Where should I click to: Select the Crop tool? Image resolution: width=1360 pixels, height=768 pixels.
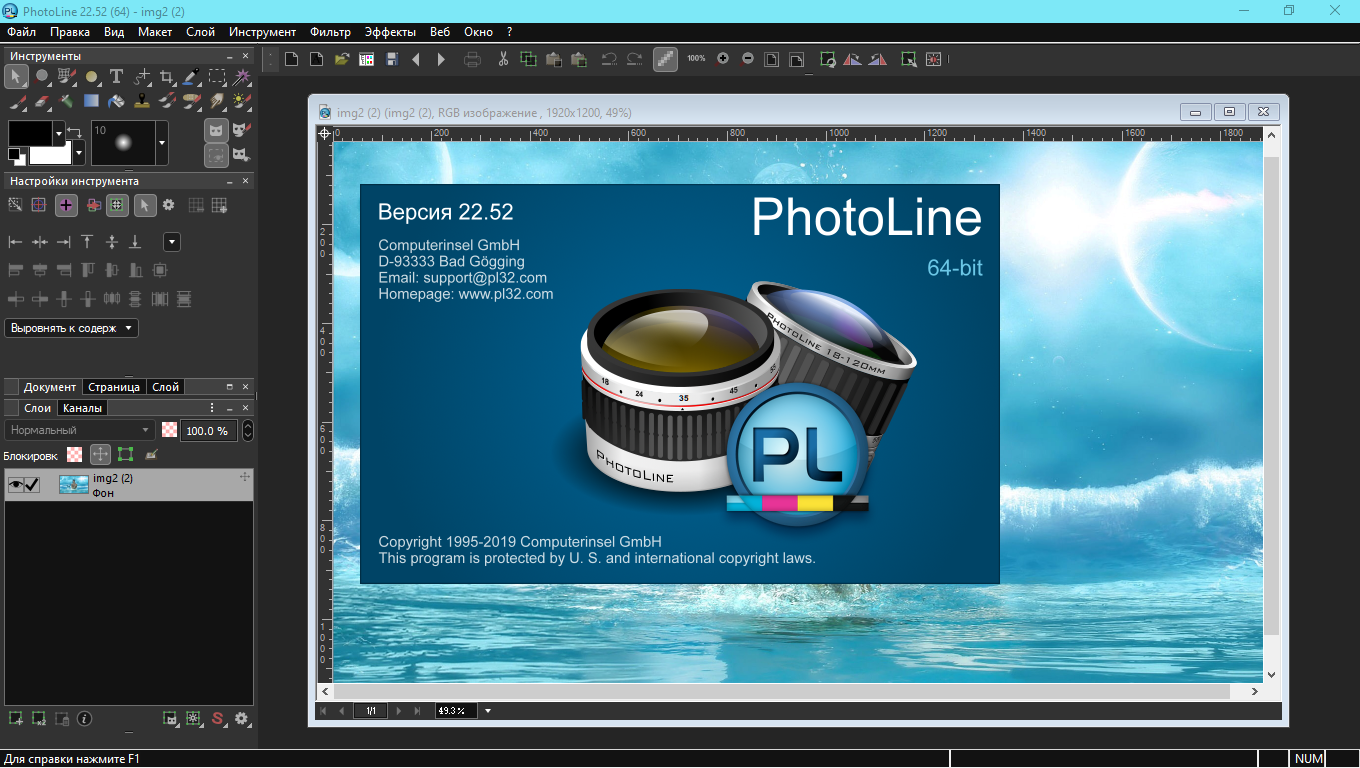tap(167, 76)
